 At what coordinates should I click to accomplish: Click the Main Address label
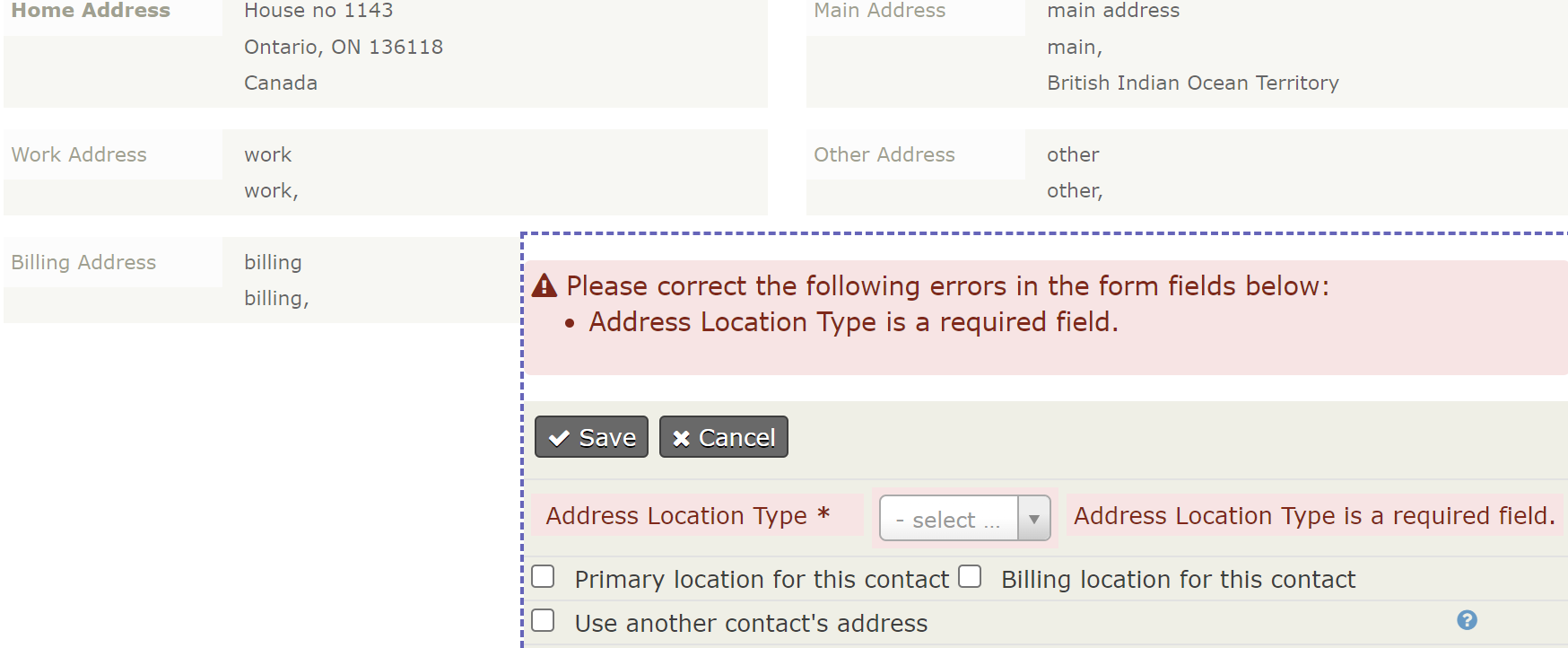pyautogui.click(x=880, y=11)
